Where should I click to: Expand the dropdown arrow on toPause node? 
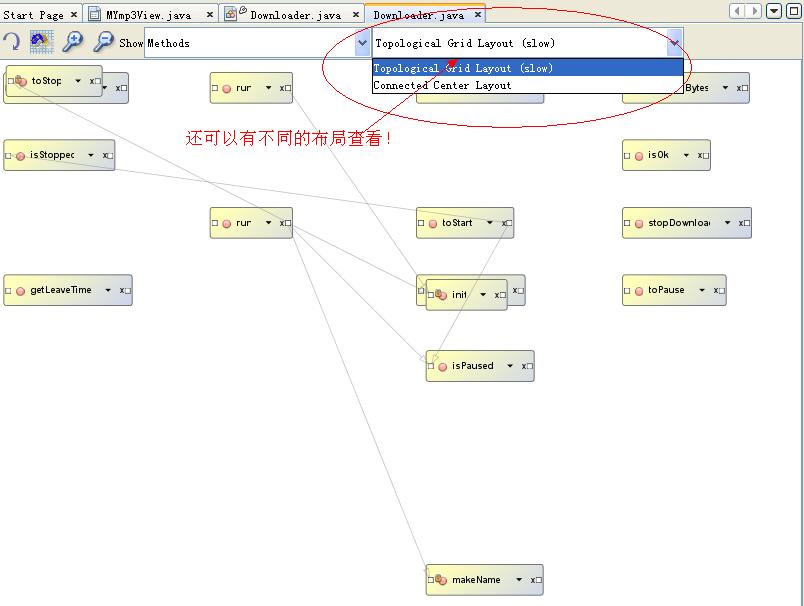pos(702,290)
